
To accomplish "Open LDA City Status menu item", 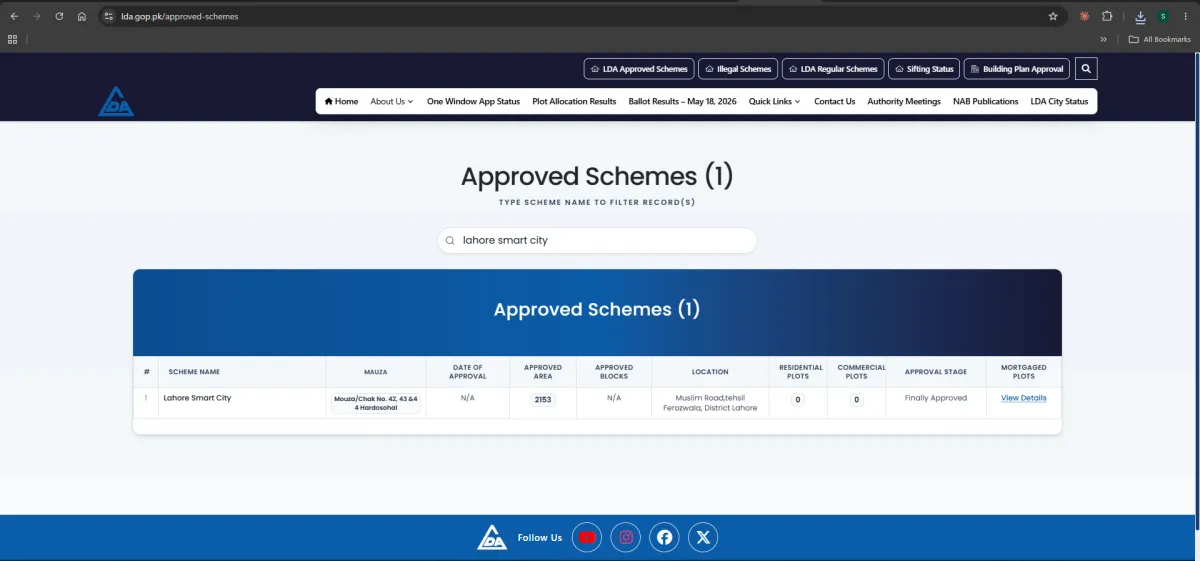I will [1059, 101].
